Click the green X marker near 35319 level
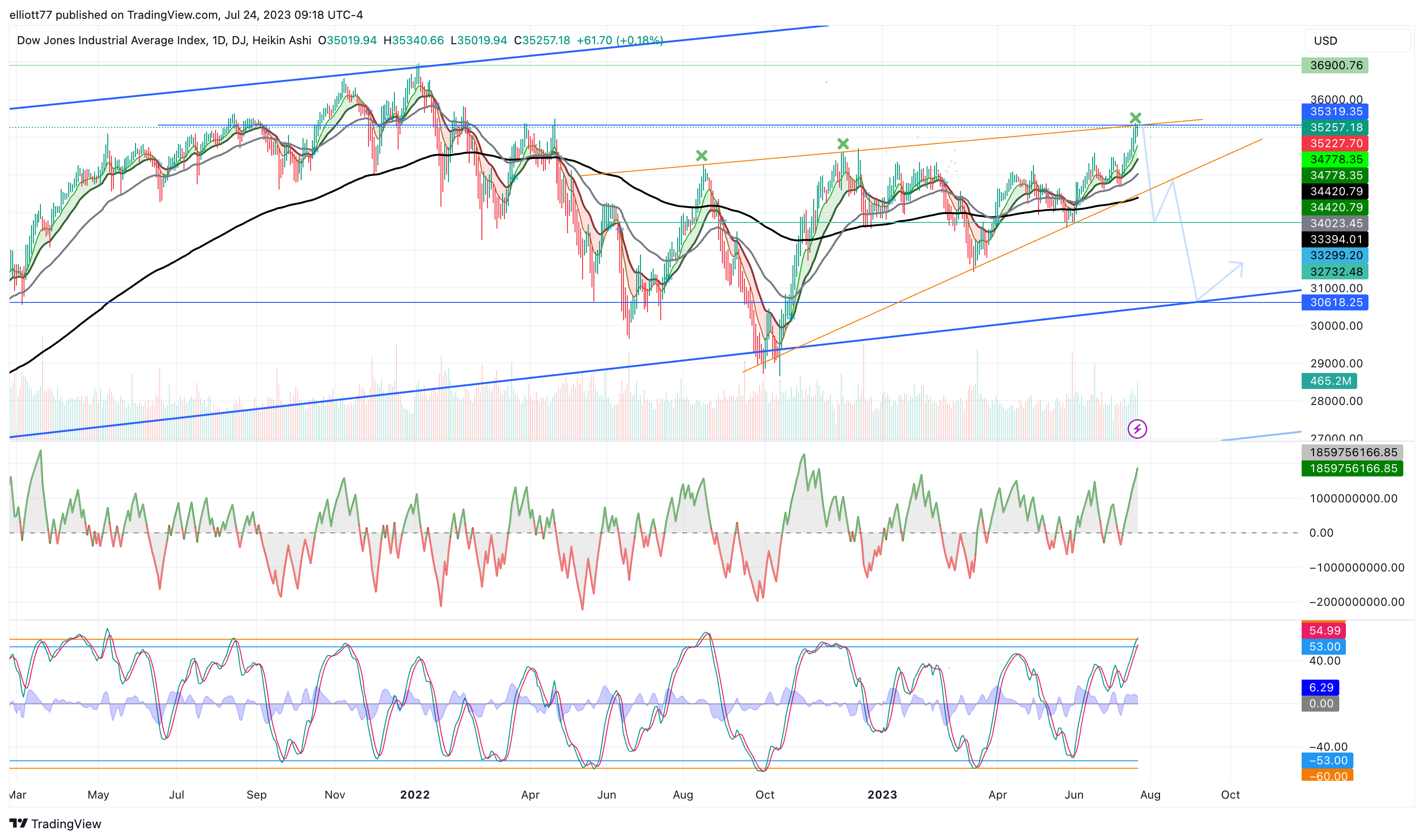Image resolution: width=1424 pixels, height=840 pixels. tap(1135, 118)
